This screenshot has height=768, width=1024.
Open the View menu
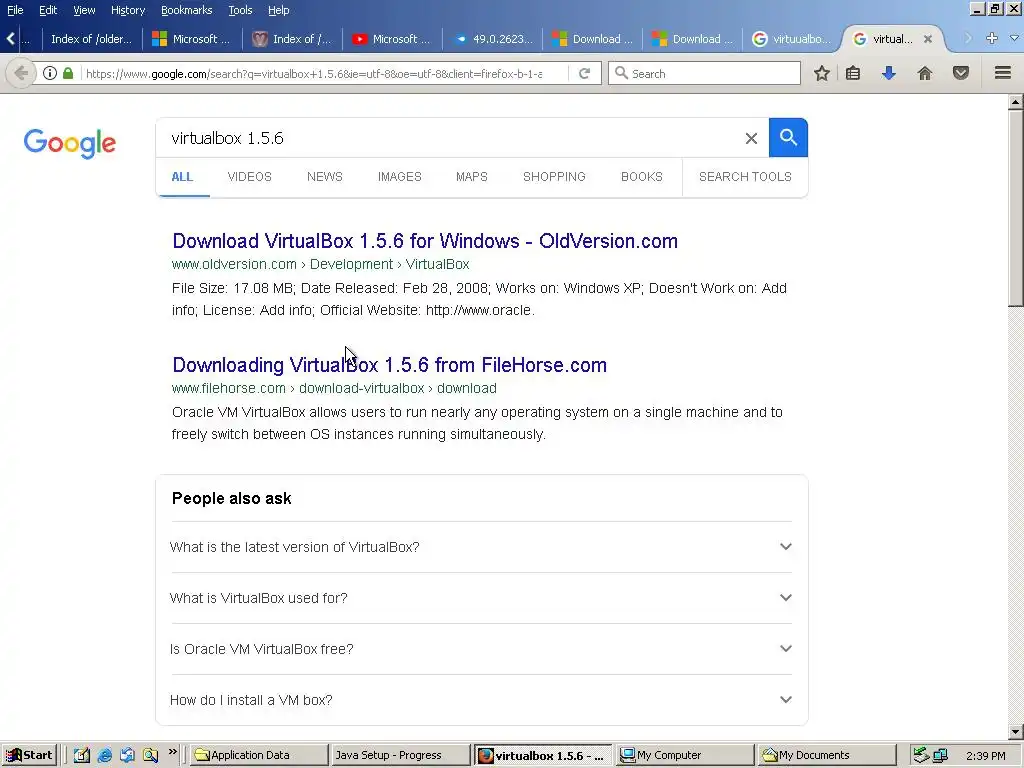point(84,10)
